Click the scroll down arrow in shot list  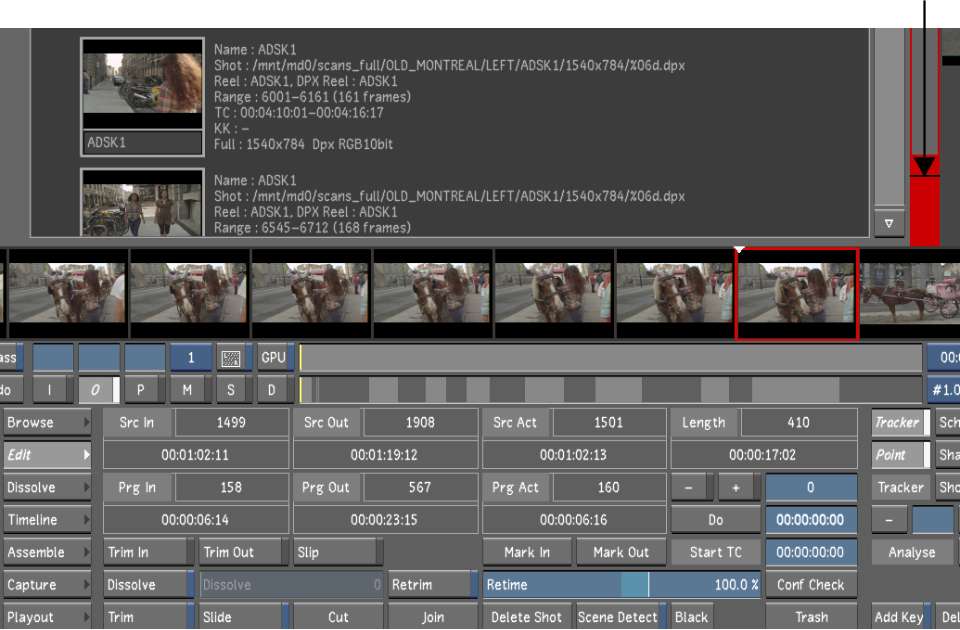click(888, 223)
